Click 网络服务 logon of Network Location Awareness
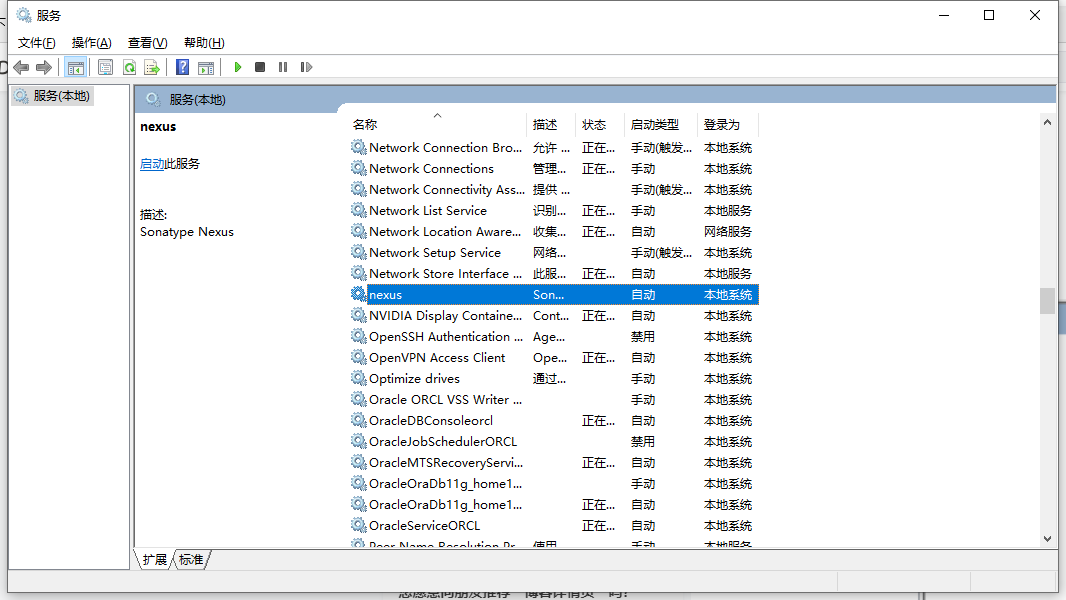The width and height of the screenshot is (1066, 600). coord(727,232)
